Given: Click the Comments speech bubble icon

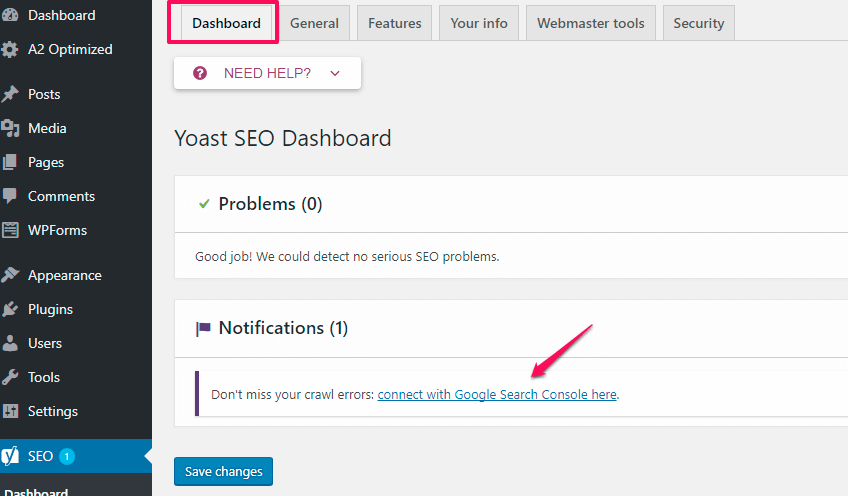Looking at the screenshot, I should click(x=10, y=196).
